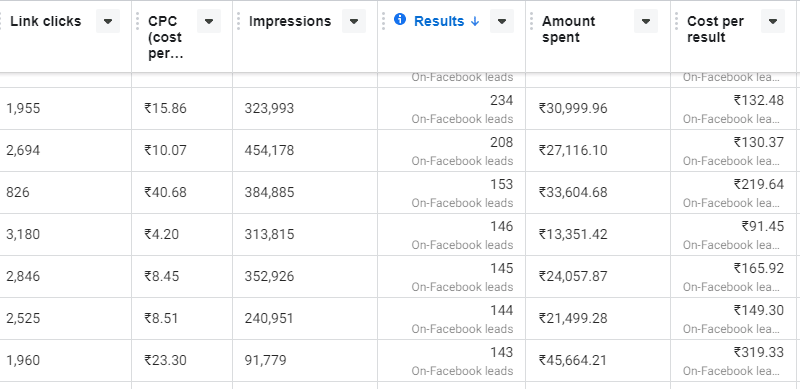Open the Amount spent column dropdown

tap(646, 21)
